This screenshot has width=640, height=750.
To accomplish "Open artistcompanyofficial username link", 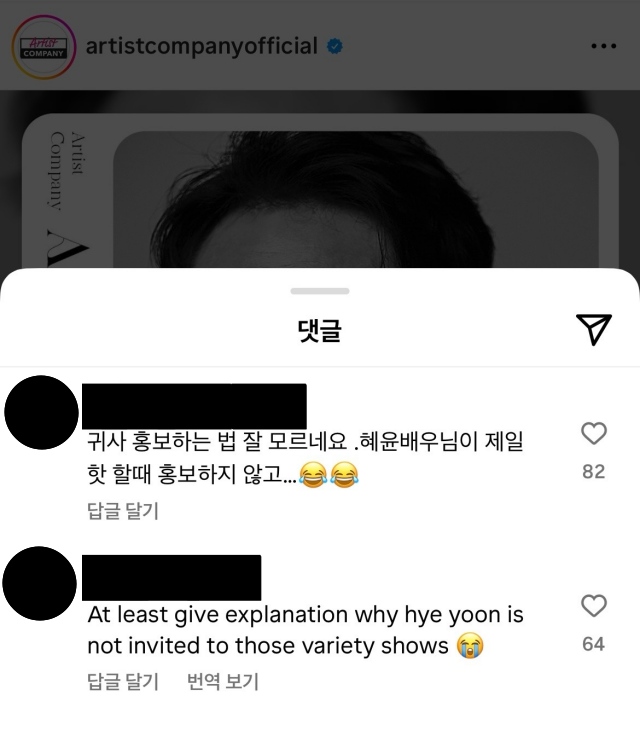I will [201, 46].
